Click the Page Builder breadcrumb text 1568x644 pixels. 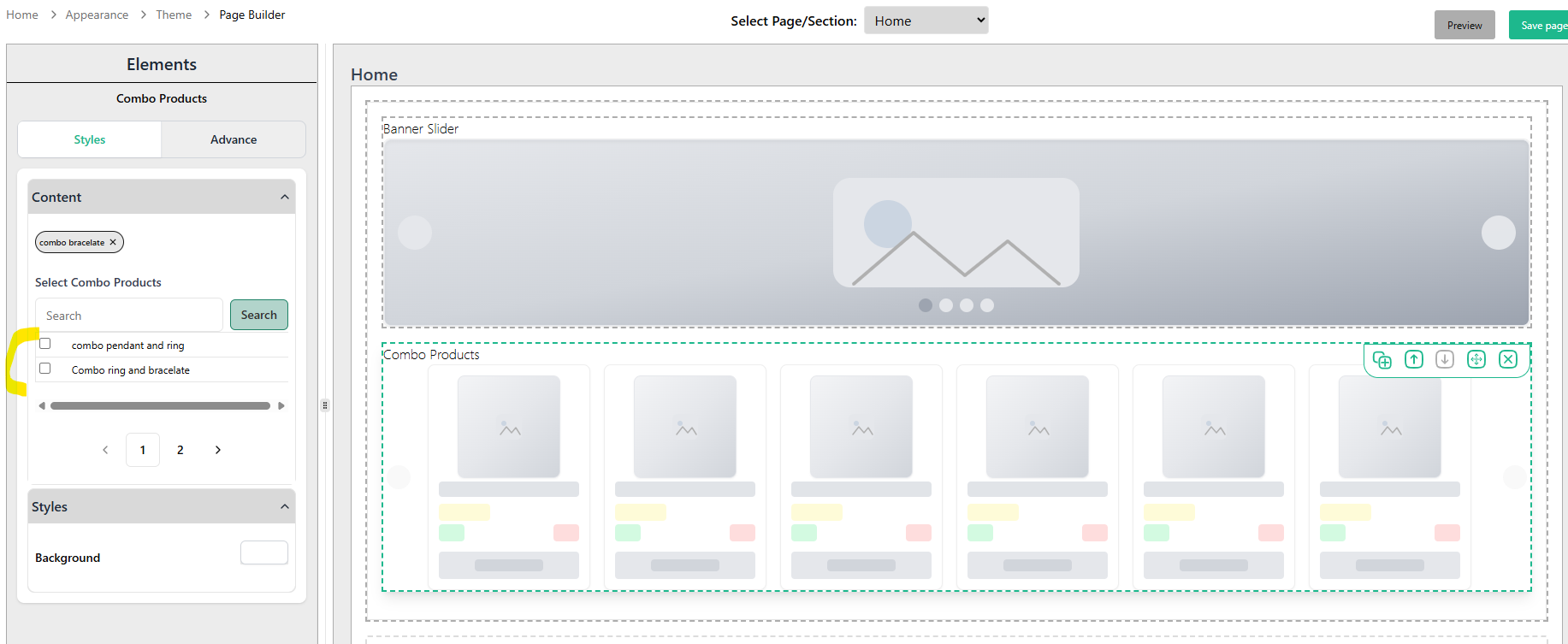pos(252,15)
